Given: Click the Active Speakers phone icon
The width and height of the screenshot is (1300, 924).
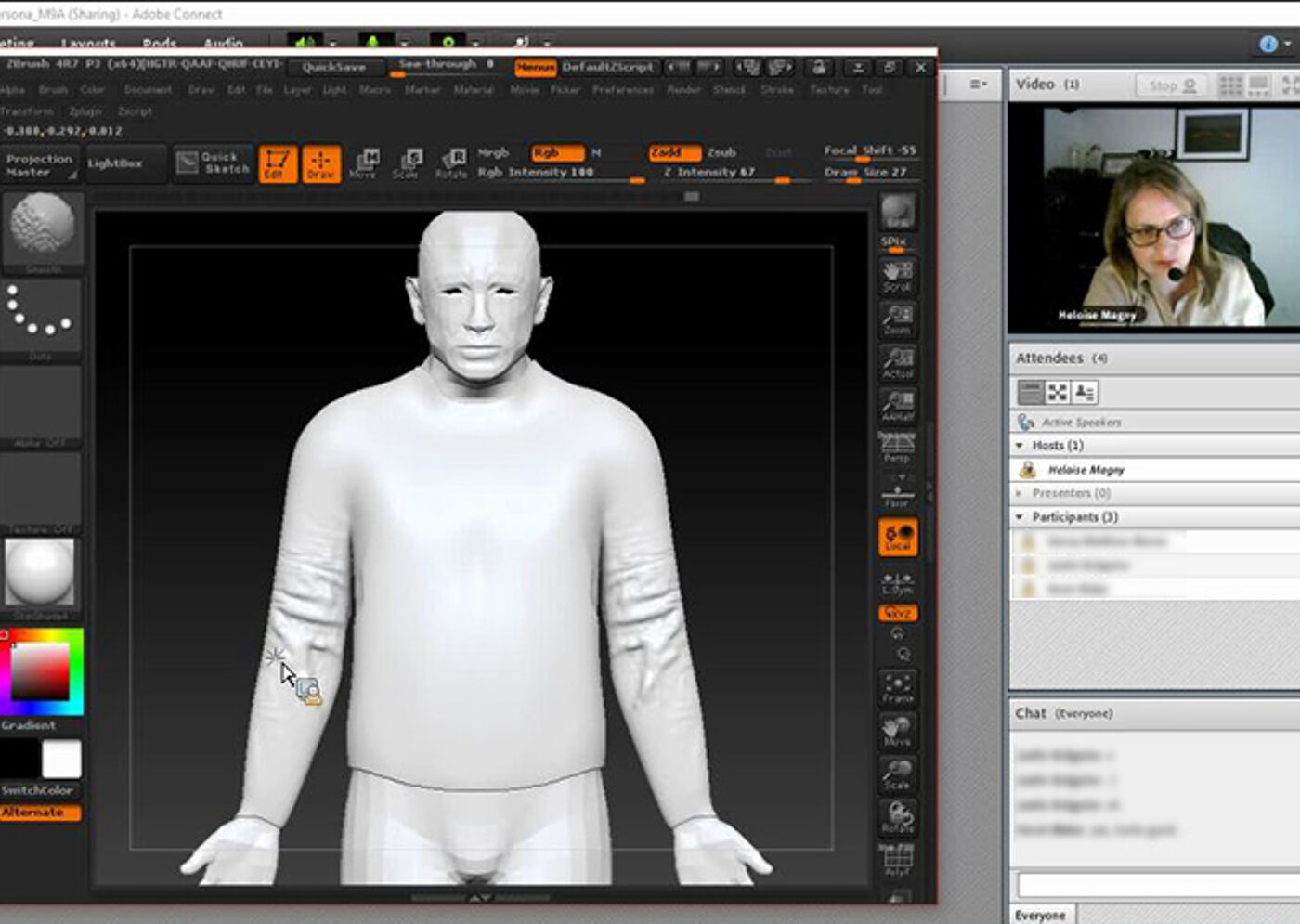Looking at the screenshot, I should (1025, 422).
